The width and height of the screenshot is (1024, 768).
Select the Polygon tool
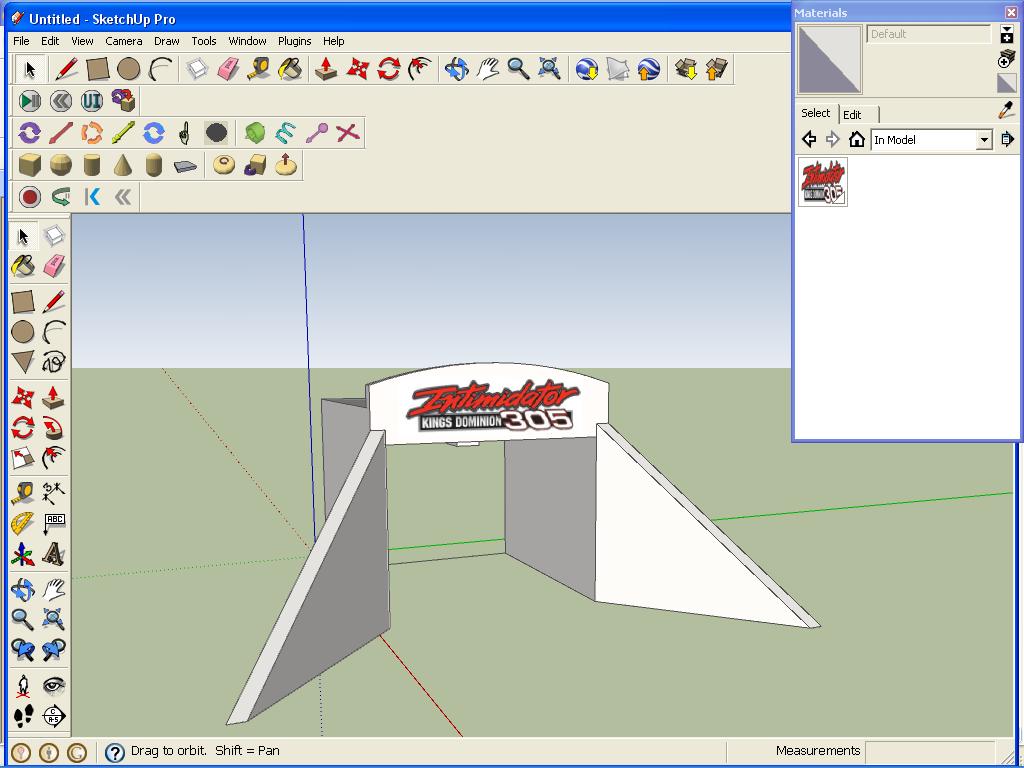(23, 362)
